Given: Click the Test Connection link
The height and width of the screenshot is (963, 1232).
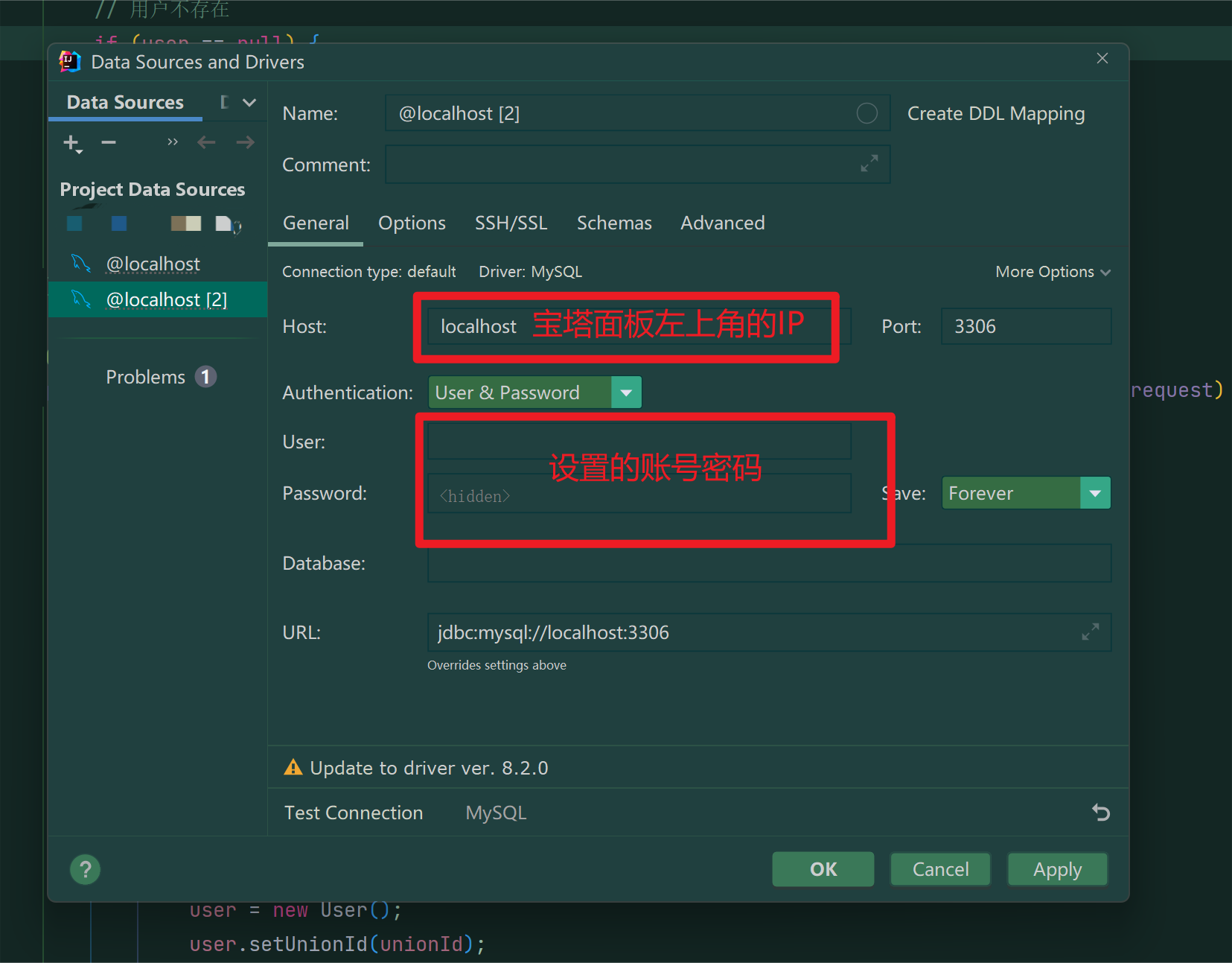Looking at the screenshot, I should pyautogui.click(x=353, y=813).
